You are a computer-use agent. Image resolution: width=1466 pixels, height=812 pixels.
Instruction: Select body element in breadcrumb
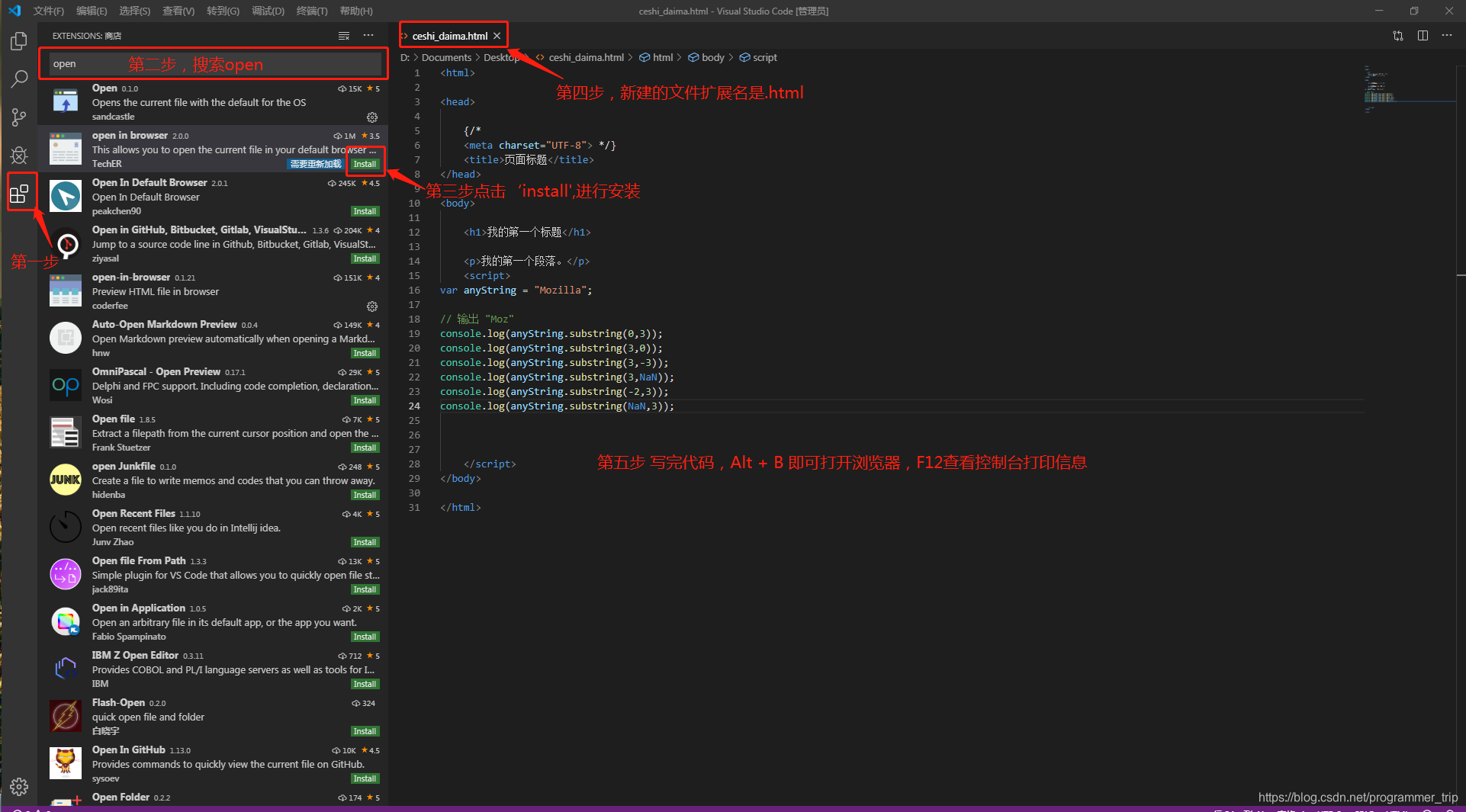point(713,57)
